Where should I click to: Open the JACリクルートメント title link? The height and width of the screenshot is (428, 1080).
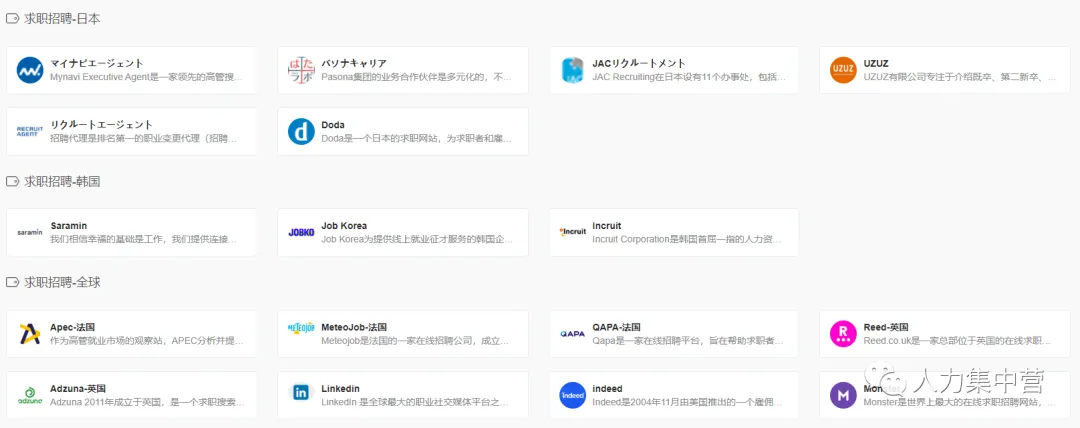[639, 63]
